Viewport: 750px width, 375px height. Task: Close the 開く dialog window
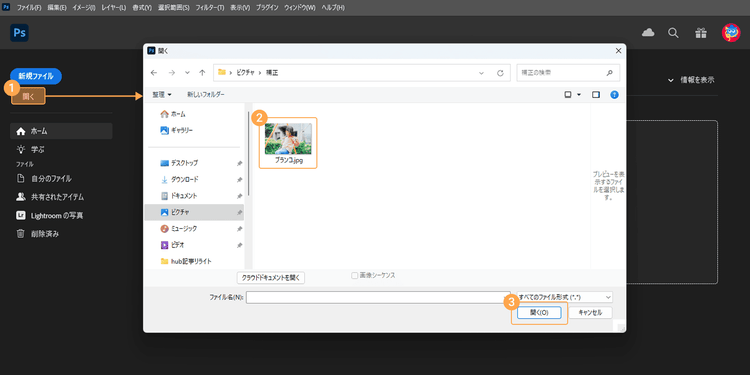(618, 50)
